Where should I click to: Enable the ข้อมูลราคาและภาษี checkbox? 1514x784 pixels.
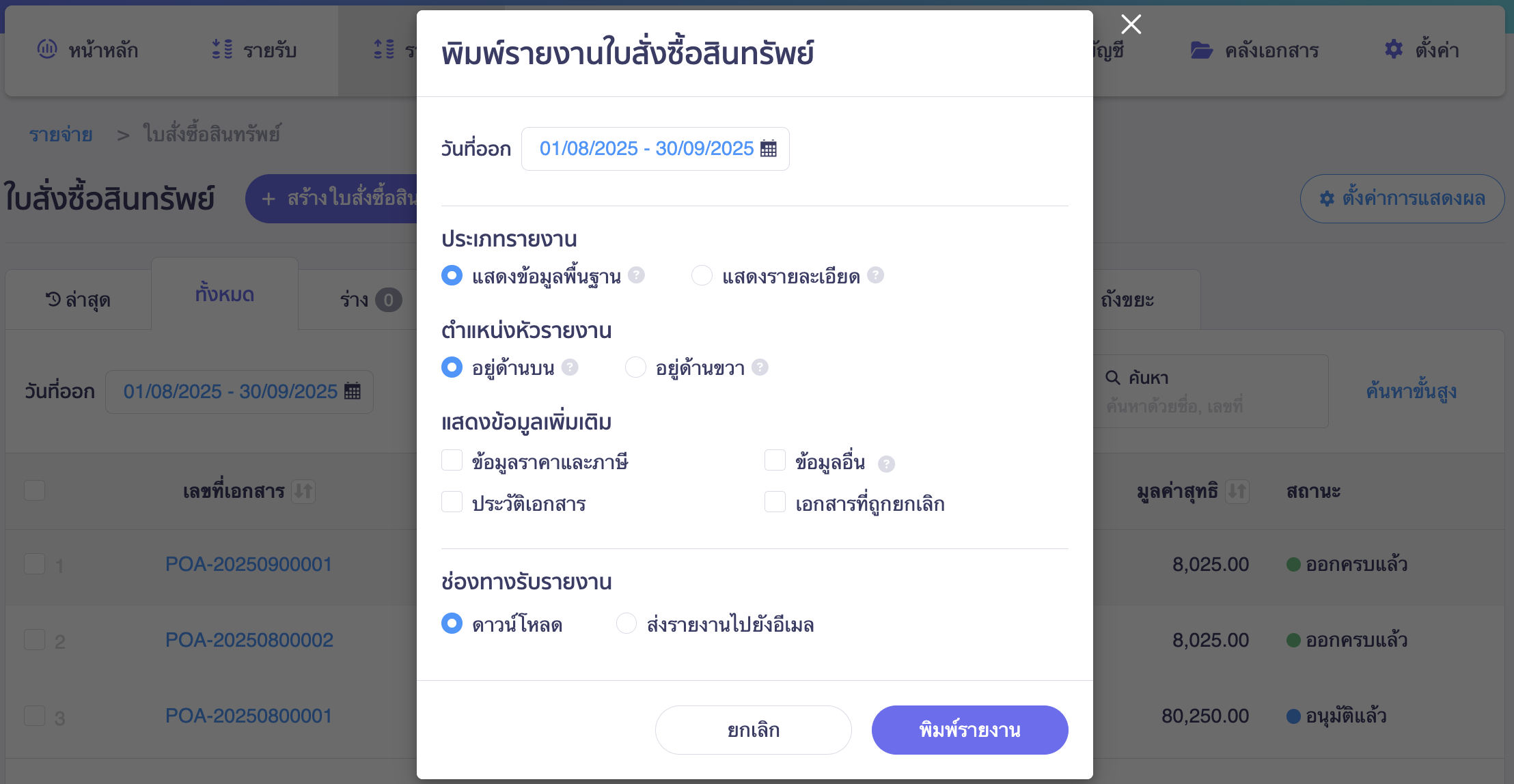coord(452,460)
